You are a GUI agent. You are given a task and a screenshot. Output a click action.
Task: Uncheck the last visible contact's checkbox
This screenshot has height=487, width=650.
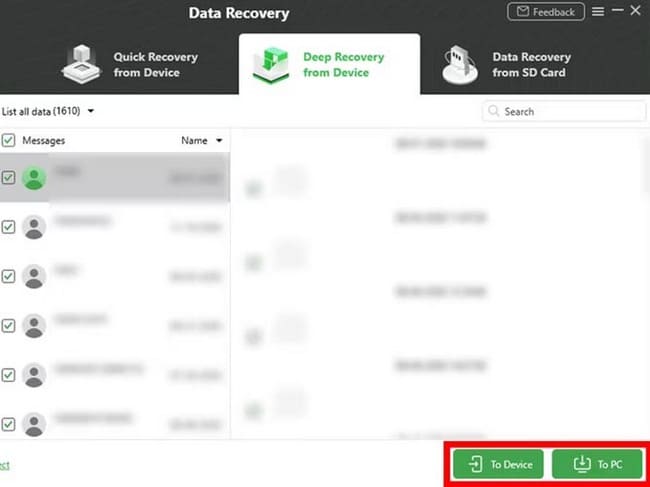pyautogui.click(x=8, y=423)
